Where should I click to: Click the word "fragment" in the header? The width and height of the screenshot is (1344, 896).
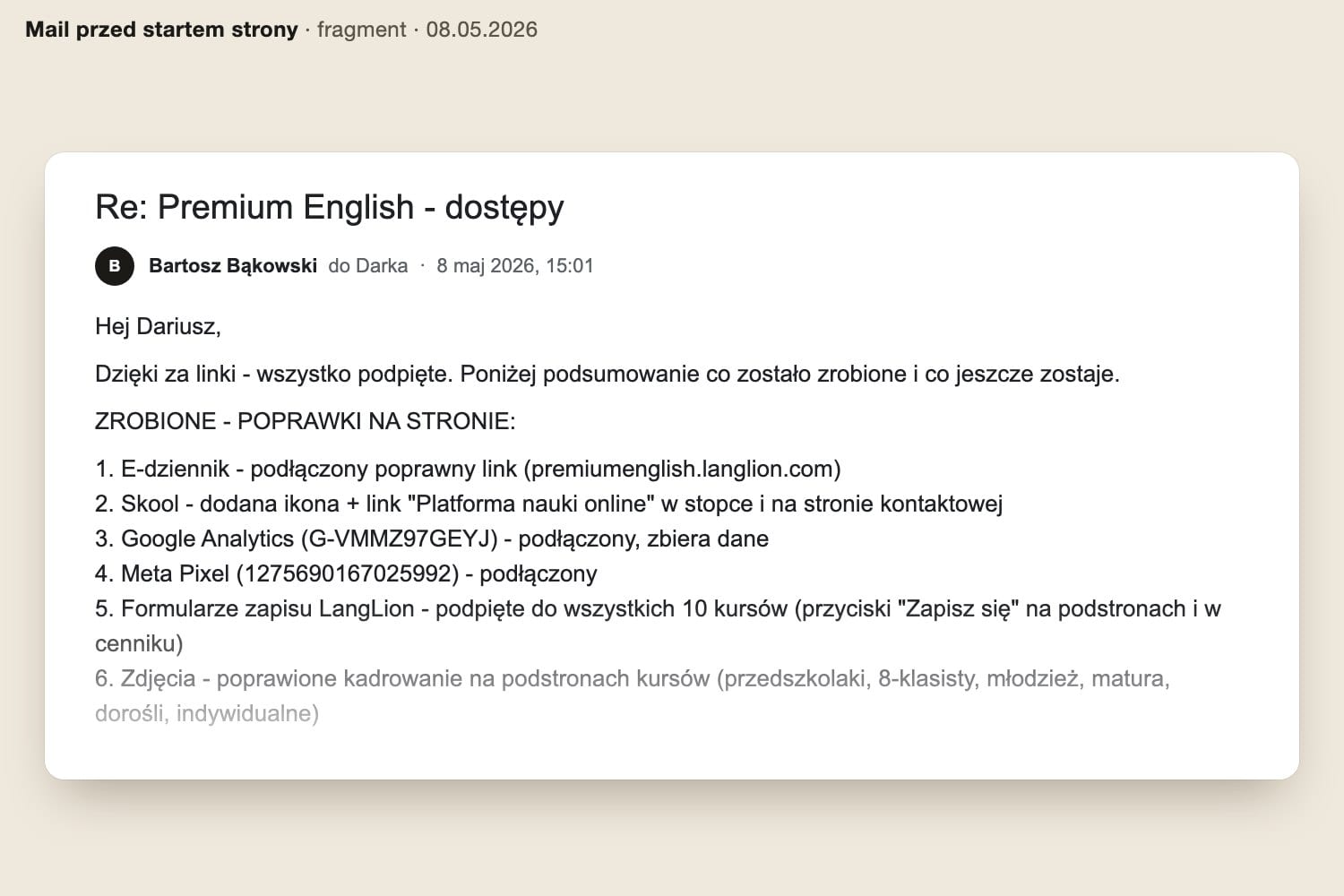tap(362, 30)
